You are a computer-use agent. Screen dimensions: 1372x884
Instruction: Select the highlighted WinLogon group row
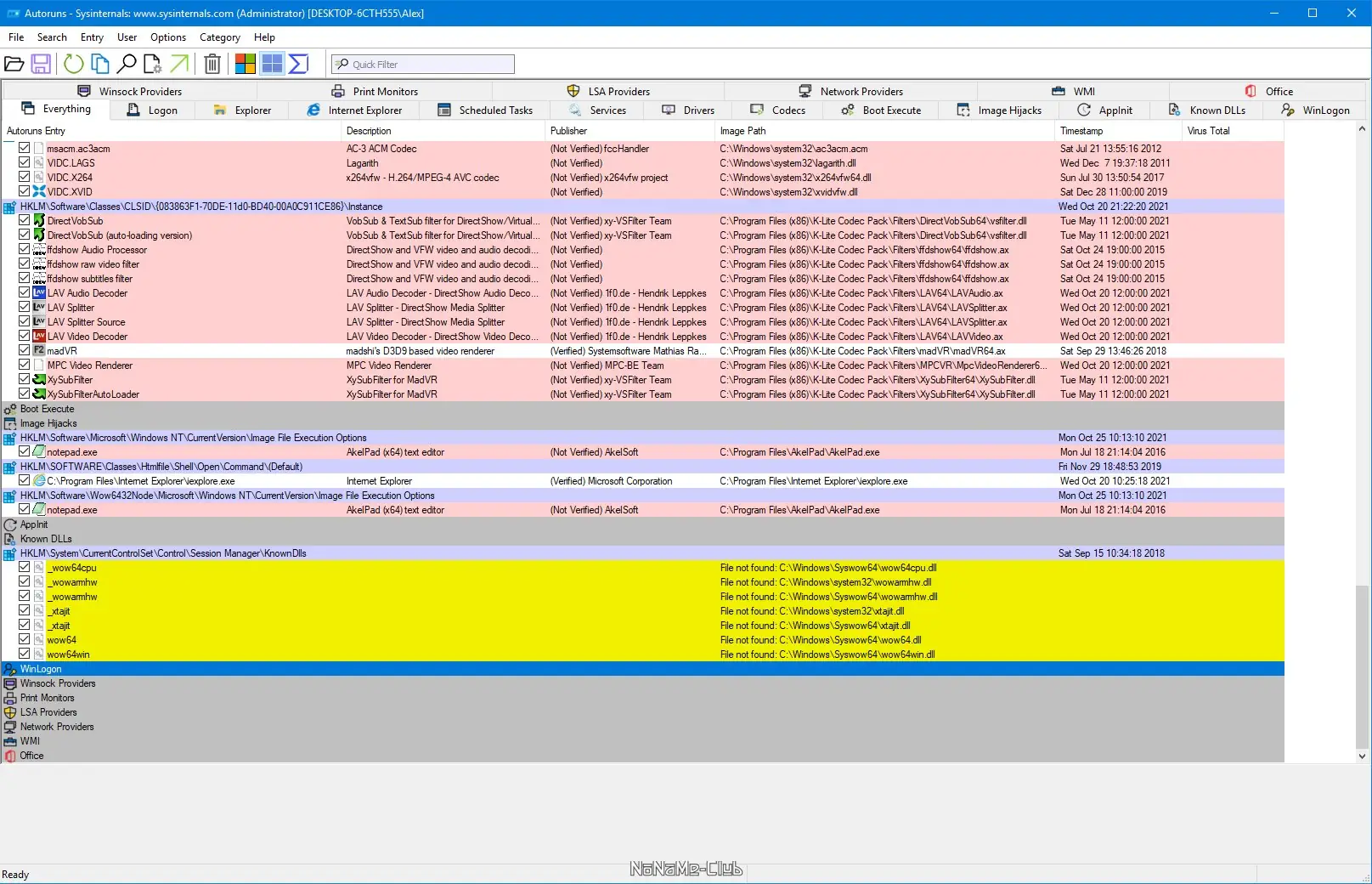click(643, 669)
